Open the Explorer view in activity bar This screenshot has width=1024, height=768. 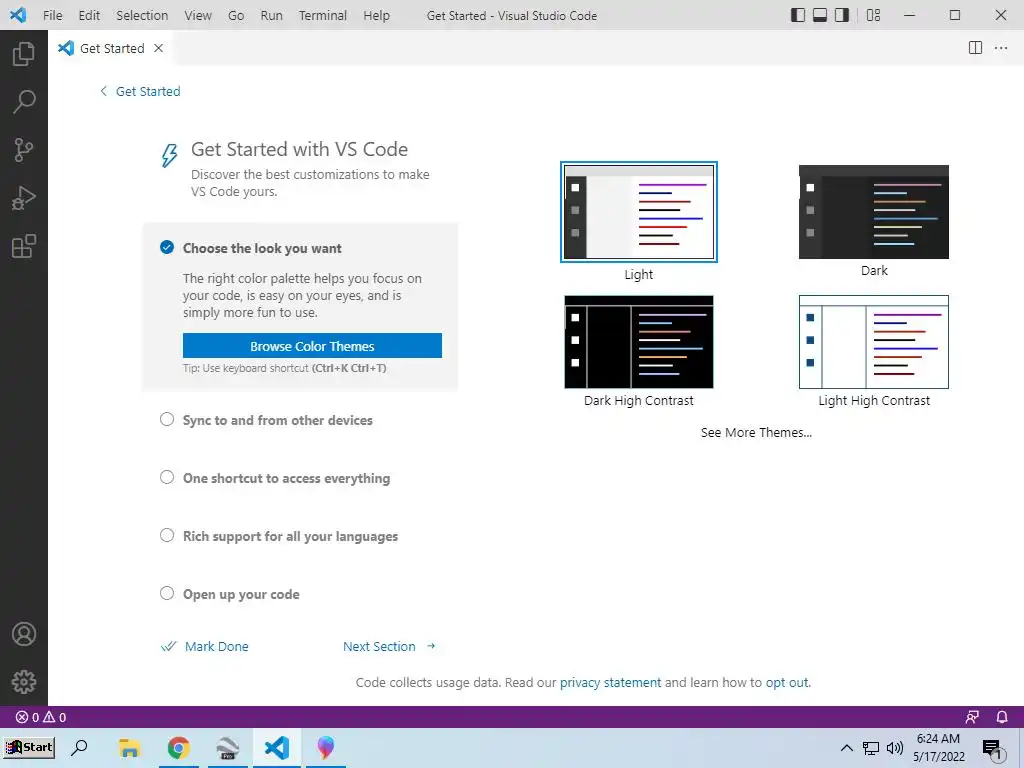tap(24, 54)
